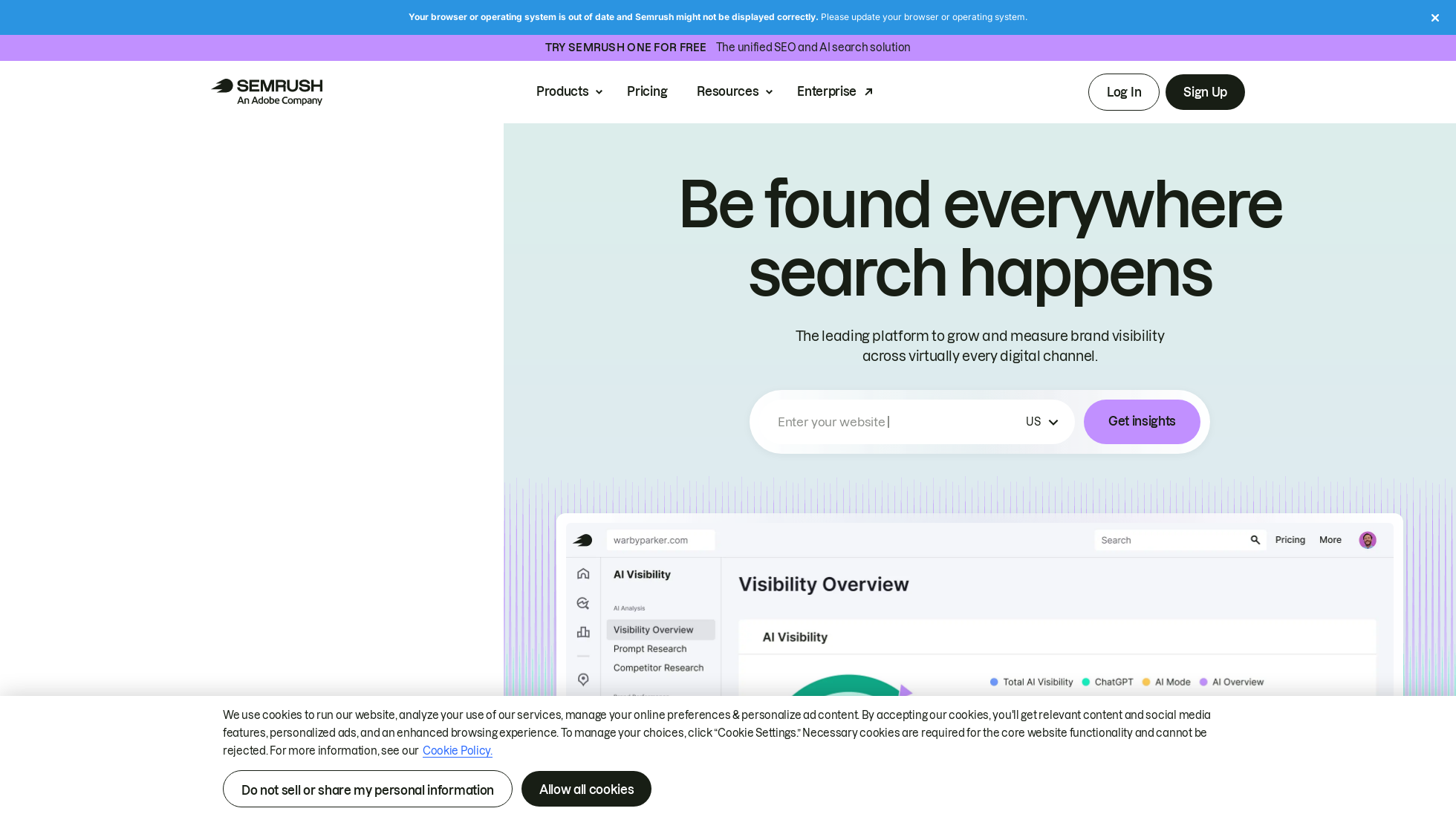Viewport: 1456px width, 817px height.
Task: Click the Log In button
Action: [1123, 92]
